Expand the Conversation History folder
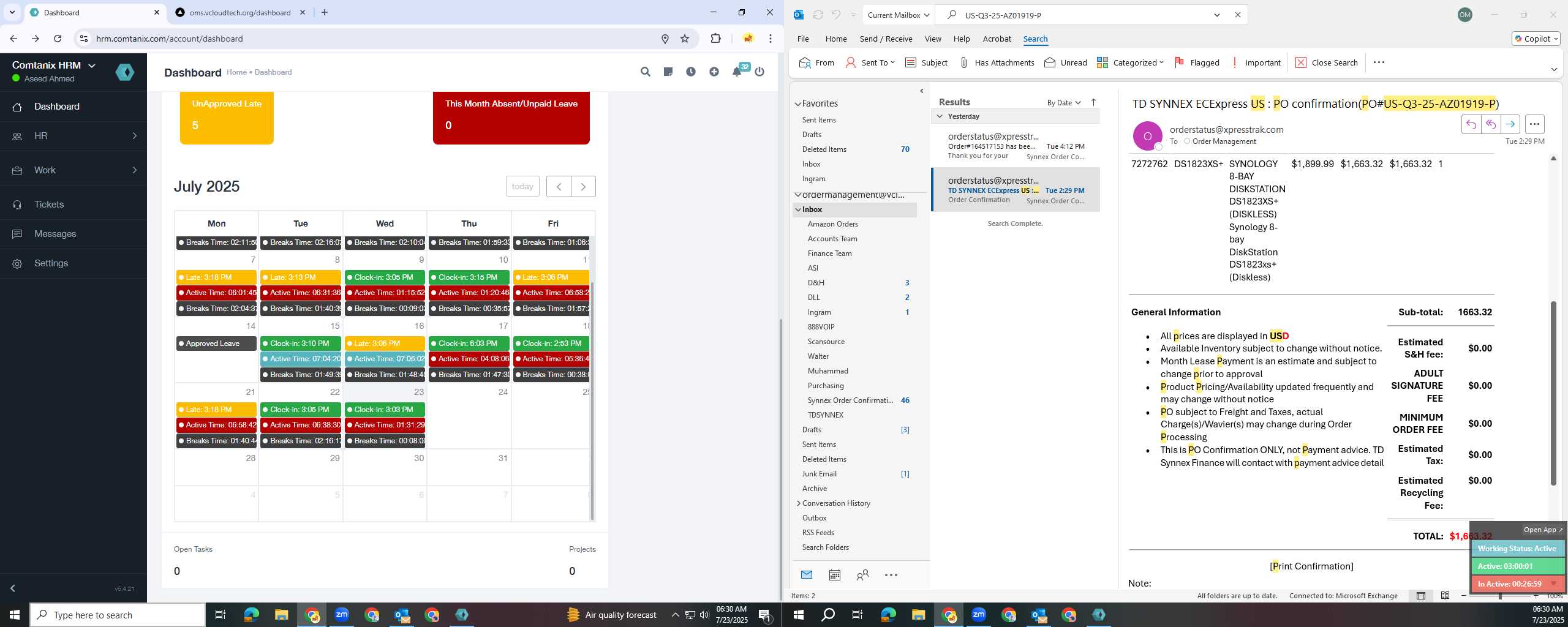The image size is (1568, 627). click(798, 503)
